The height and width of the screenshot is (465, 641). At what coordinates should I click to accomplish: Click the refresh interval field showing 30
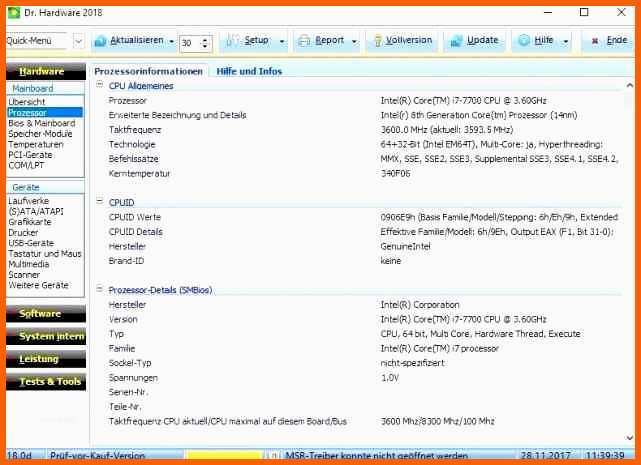tap(191, 43)
